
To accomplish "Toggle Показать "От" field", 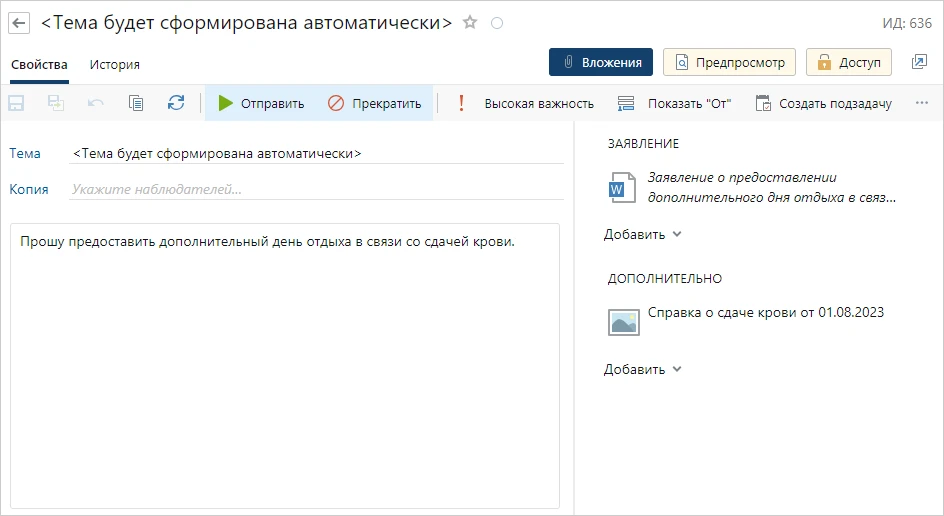I will [x=674, y=103].
